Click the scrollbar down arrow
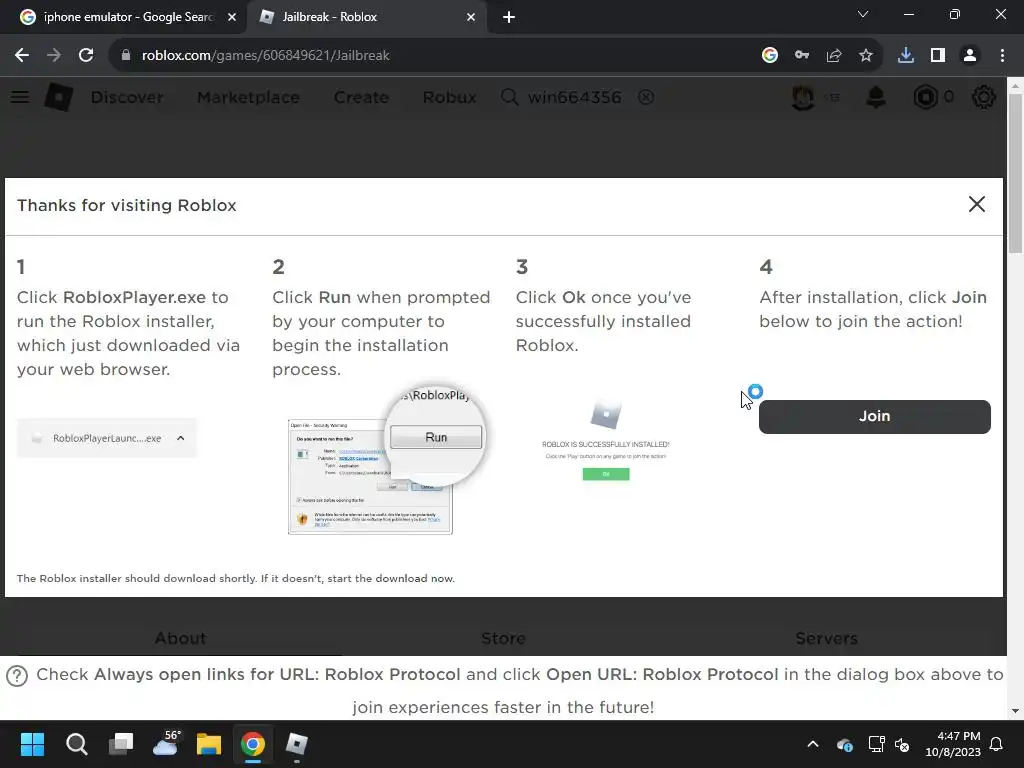This screenshot has height=768, width=1024. [x=1016, y=711]
